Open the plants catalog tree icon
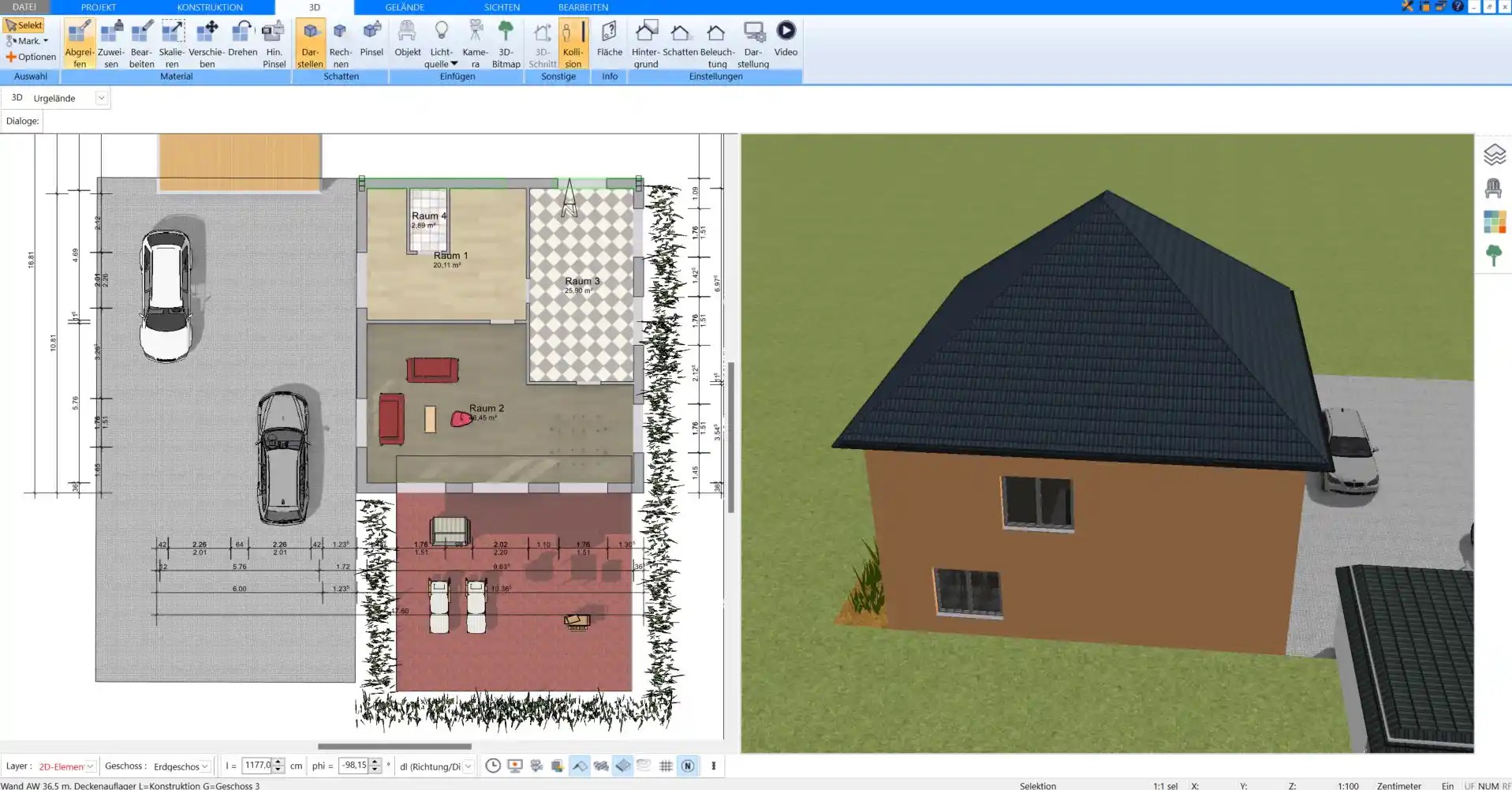Viewport: 1512px width, 790px height. click(1493, 255)
